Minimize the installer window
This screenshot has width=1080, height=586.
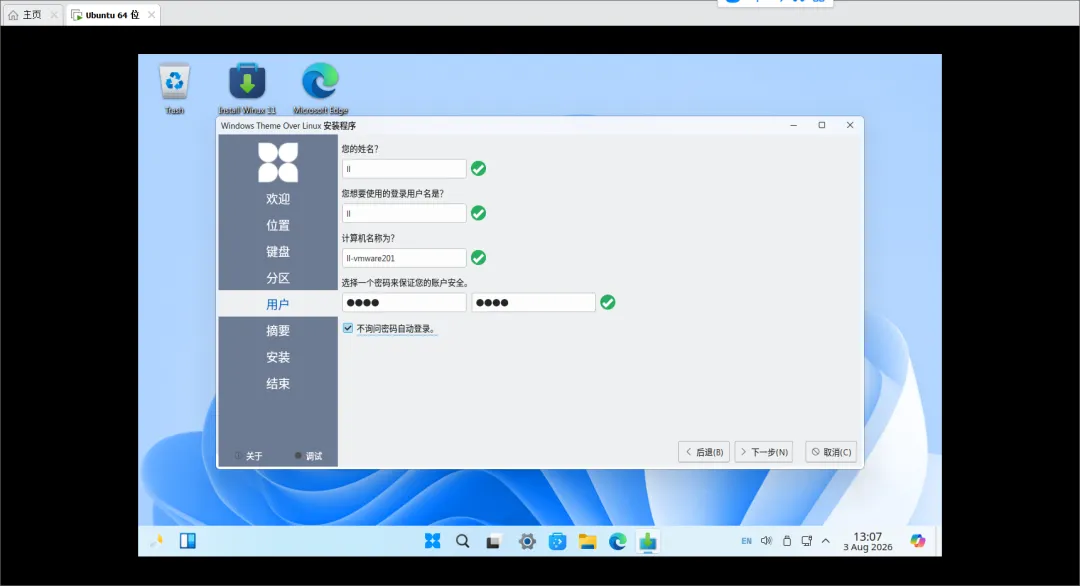(793, 125)
